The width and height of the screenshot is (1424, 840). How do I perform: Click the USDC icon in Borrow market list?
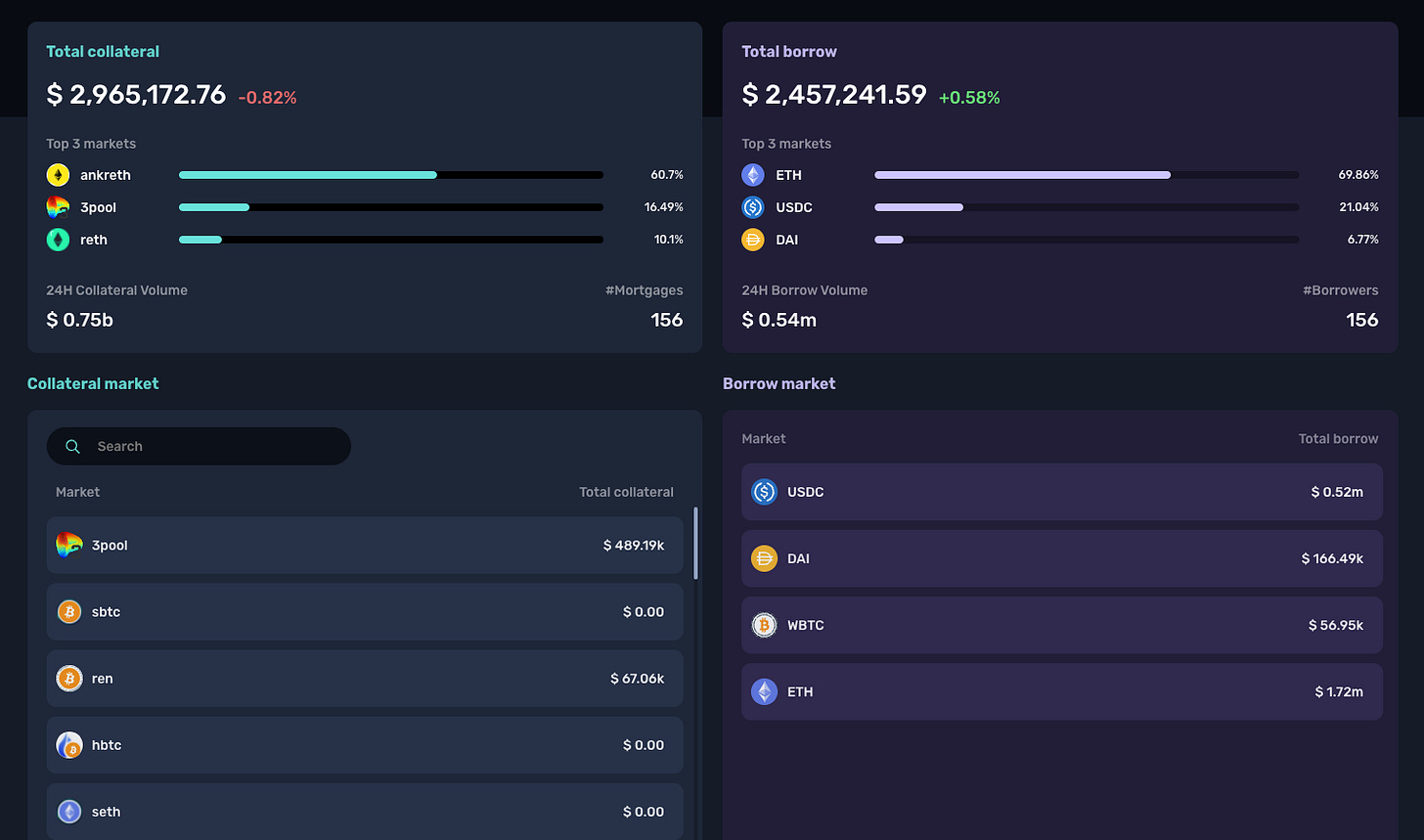click(x=764, y=492)
